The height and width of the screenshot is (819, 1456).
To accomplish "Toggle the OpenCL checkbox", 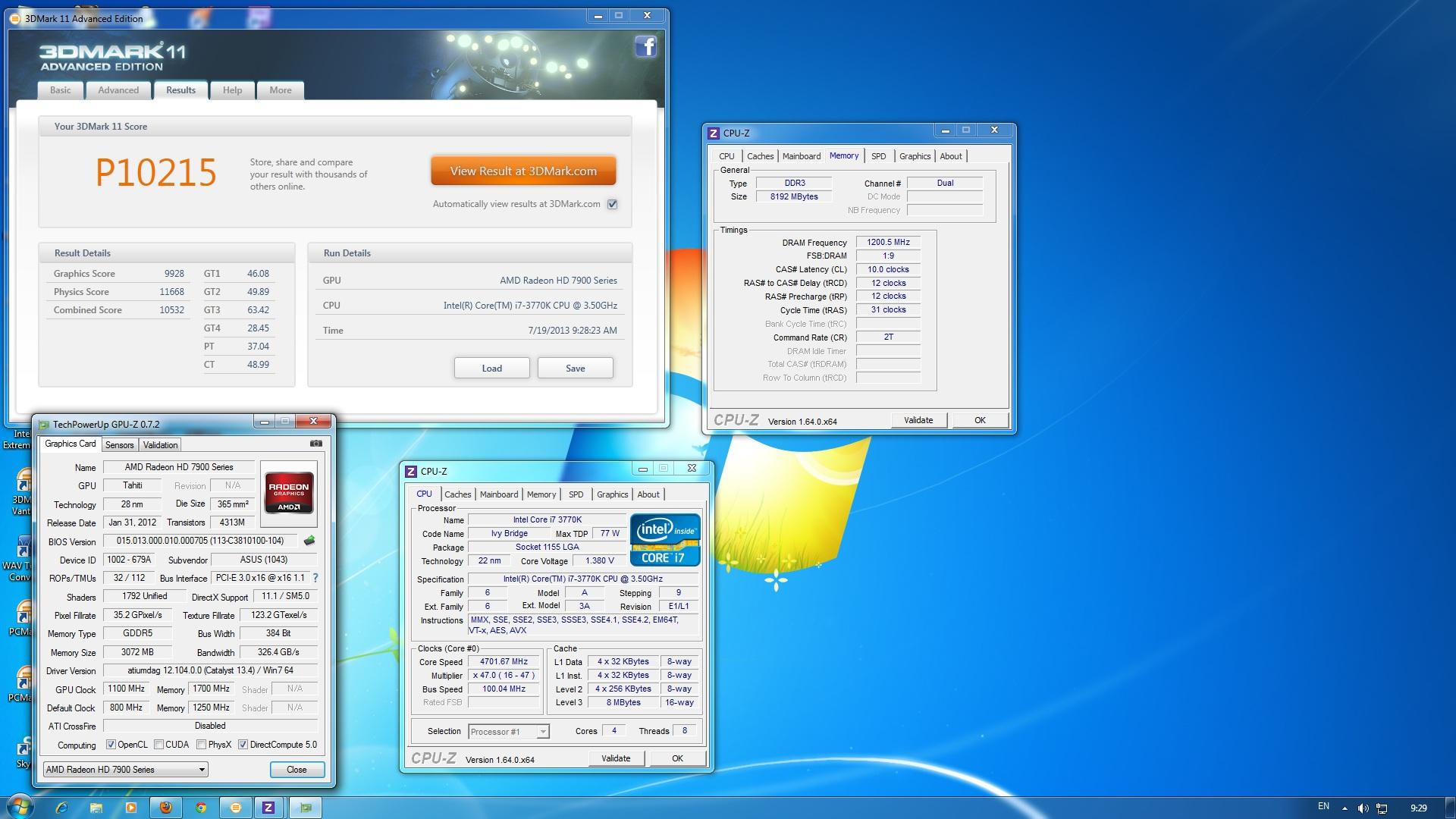I will 111,745.
